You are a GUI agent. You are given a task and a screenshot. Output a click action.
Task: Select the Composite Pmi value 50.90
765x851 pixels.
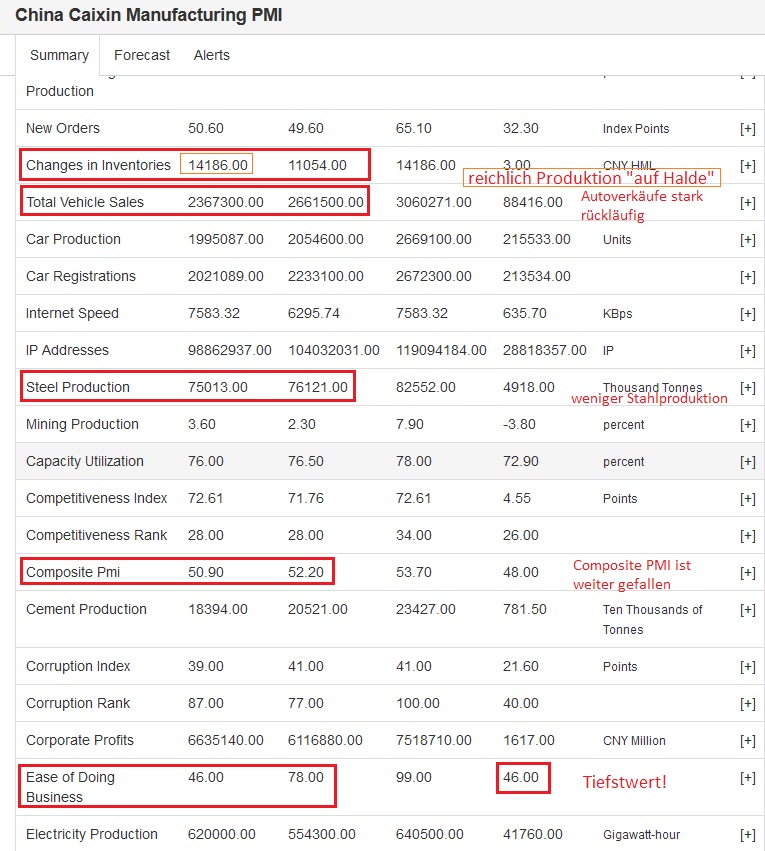[206, 572]
